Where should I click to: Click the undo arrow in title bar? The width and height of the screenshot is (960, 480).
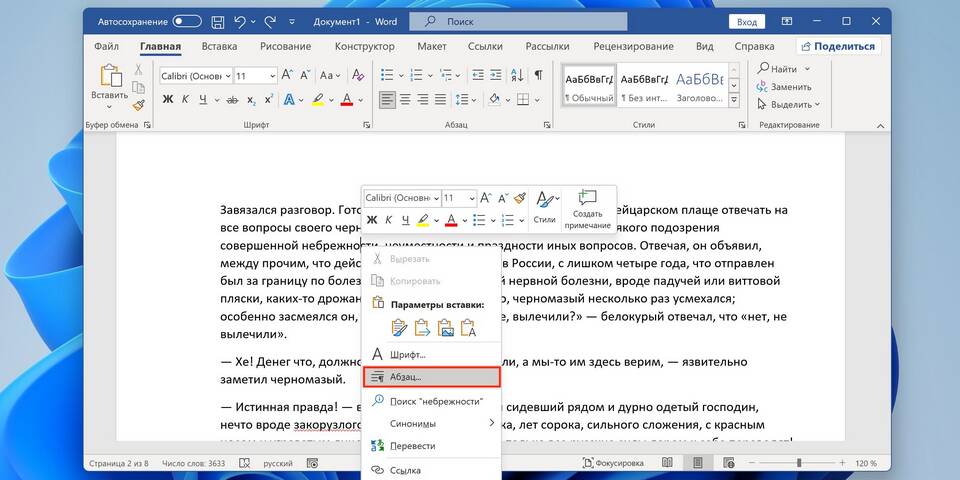(x=240, y=21)
